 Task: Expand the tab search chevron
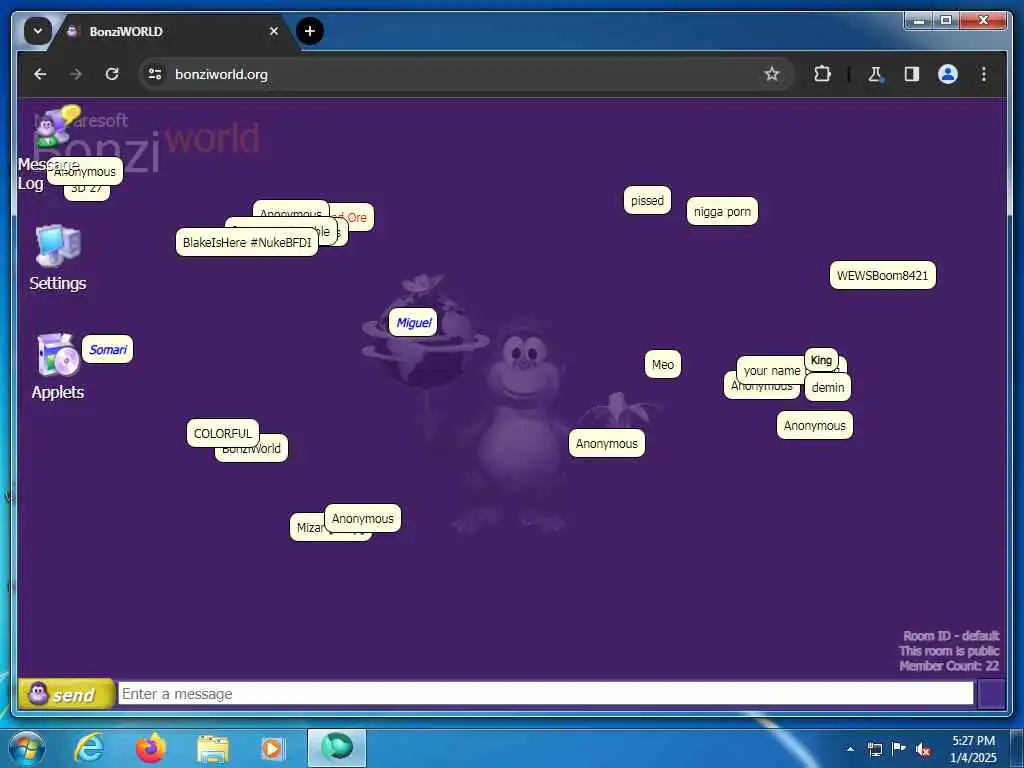tap(38, 31)
